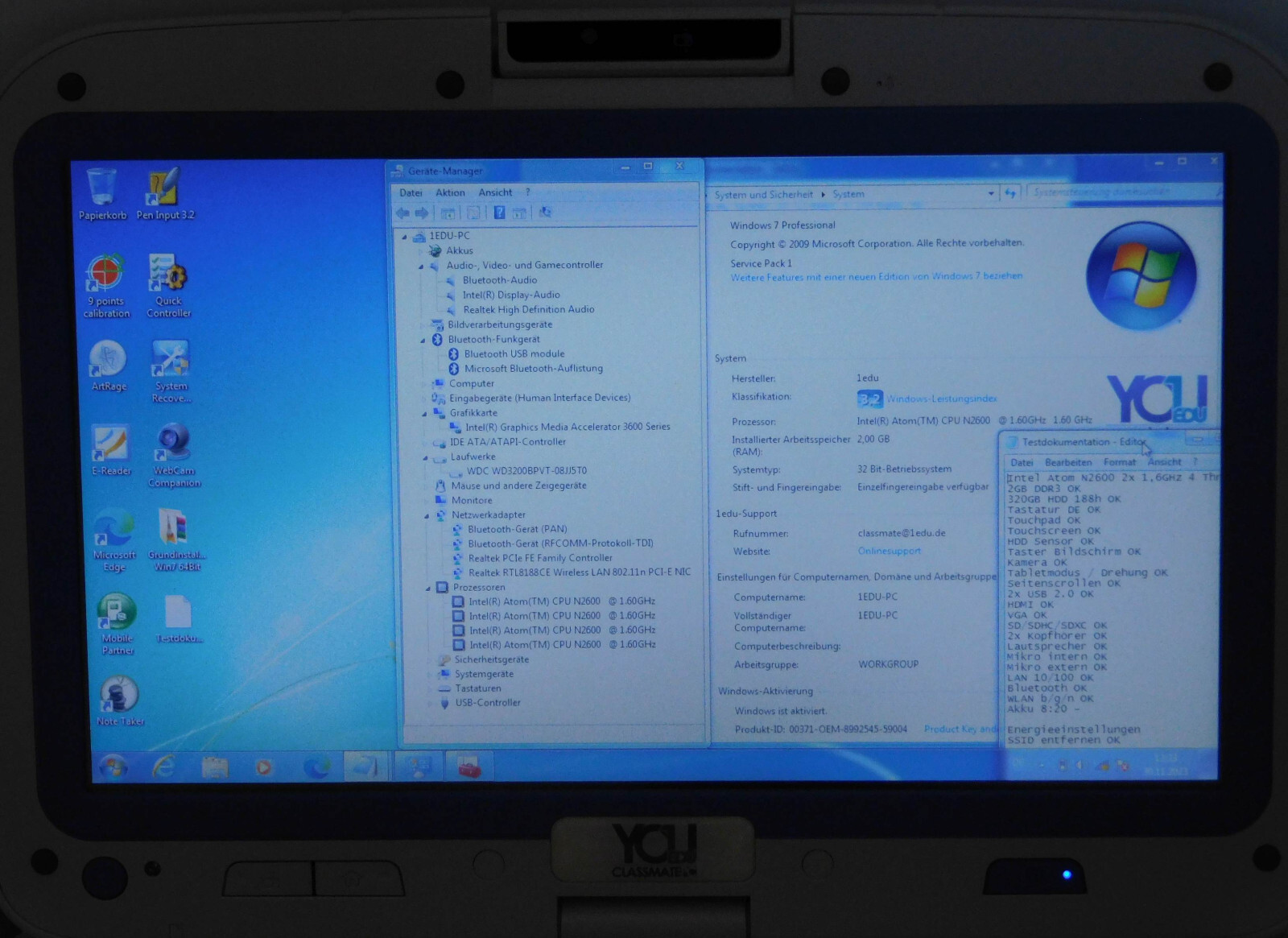This screenshot has width=1288, height=938.
Task: Select Realtek High Definition Audio device
Action: click(x=528, y=309)
